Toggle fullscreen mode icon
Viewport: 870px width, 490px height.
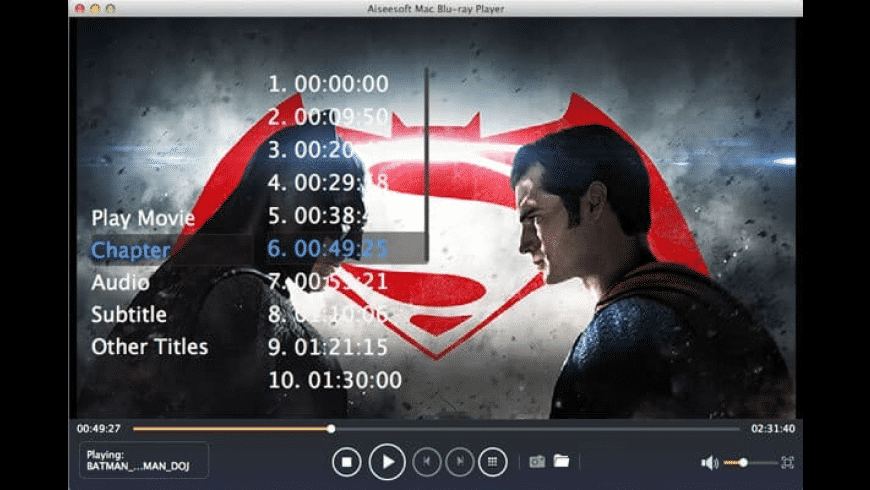[x=787, y=462]
